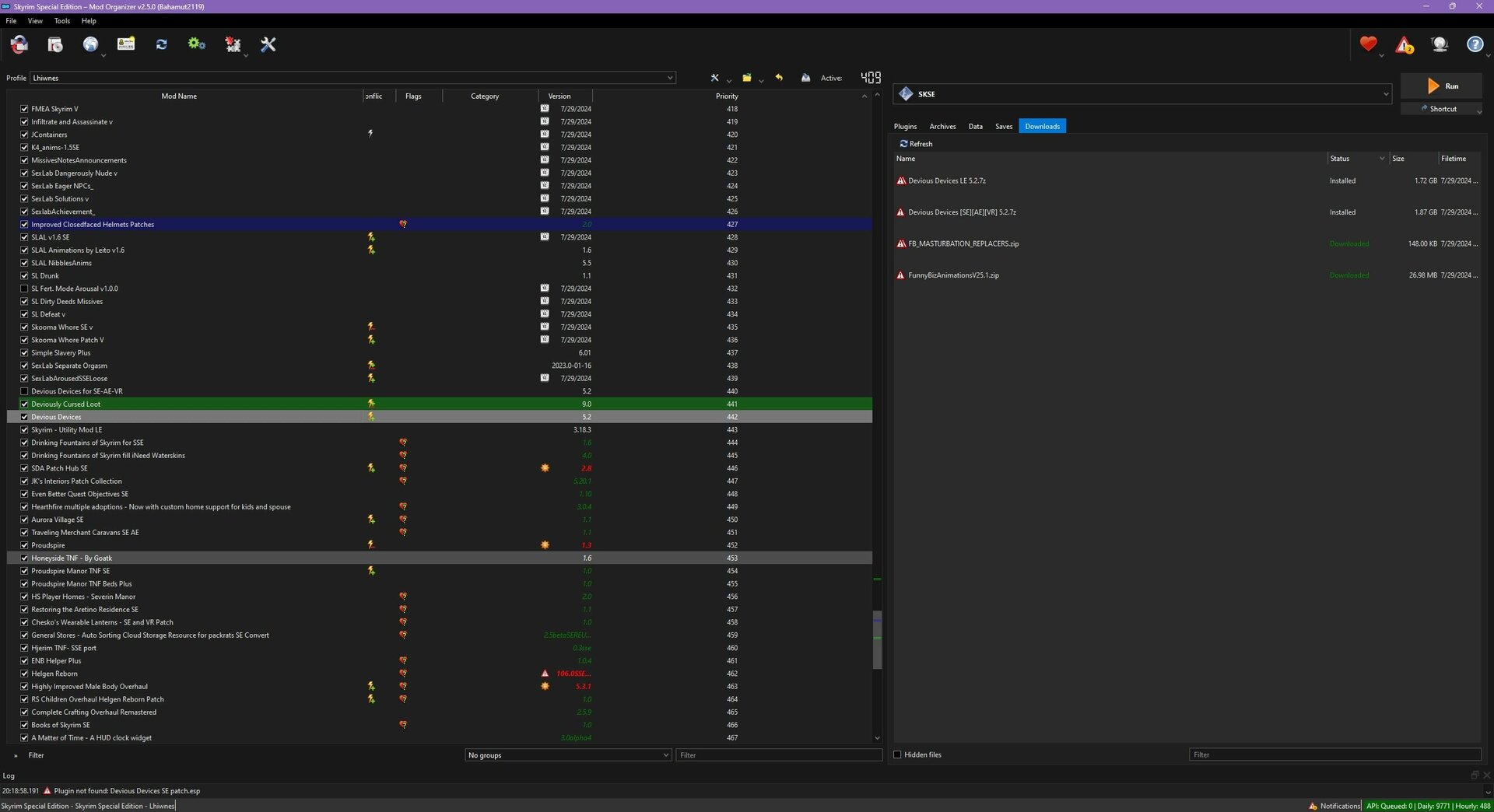Click the mod list Filter input field
The image size is (1494, 812).
(x=778, y=755)
